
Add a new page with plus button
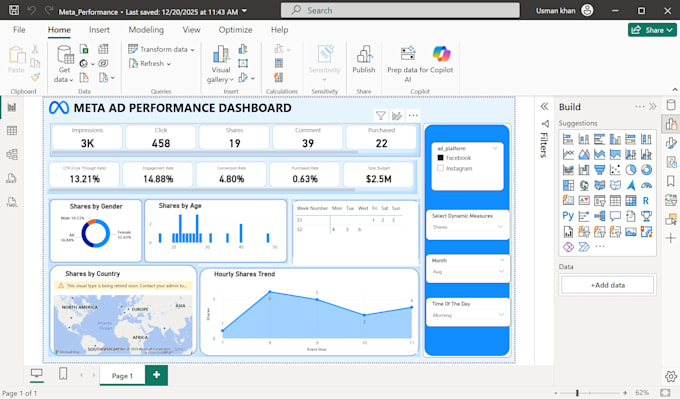(x=157, y=375)
